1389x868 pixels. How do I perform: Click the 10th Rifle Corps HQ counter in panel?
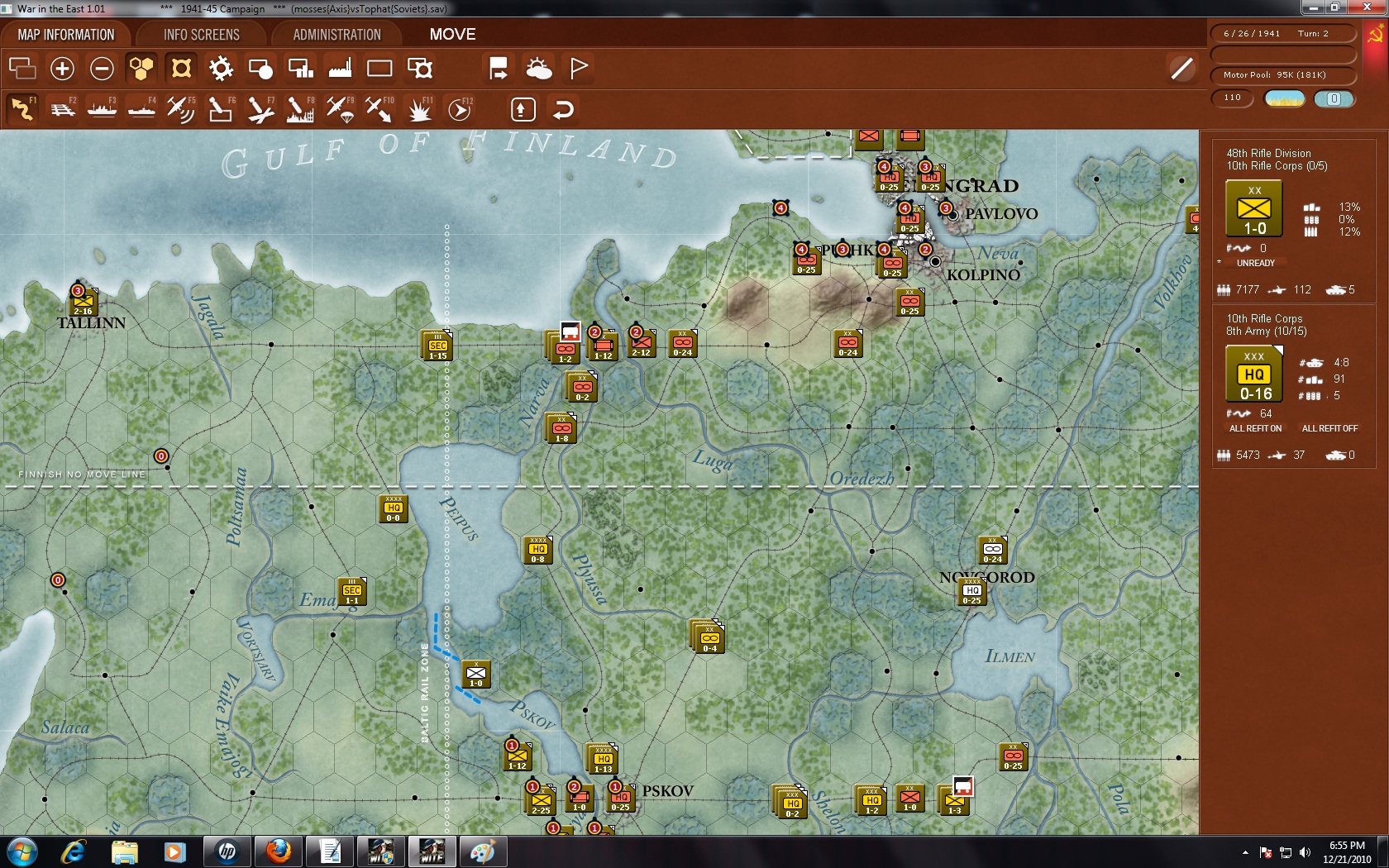click(x=1254, y=374)
